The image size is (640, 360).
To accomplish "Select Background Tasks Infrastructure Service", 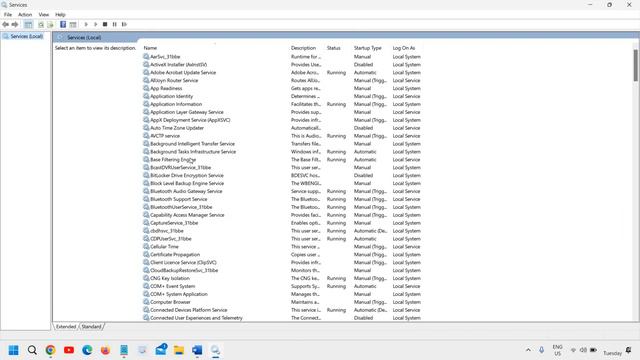I will click(193, 152).
